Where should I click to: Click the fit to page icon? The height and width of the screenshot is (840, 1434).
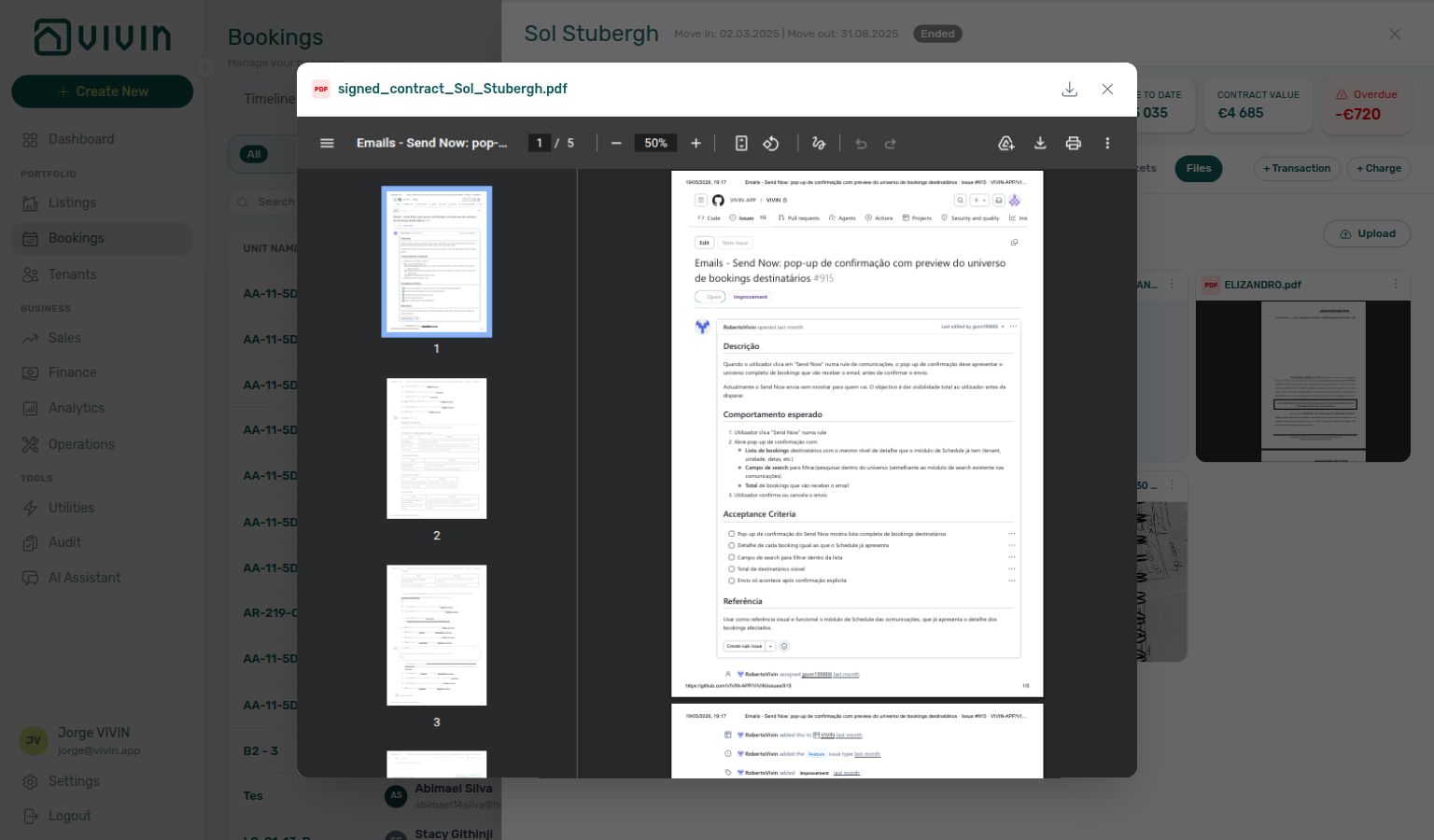741,143
